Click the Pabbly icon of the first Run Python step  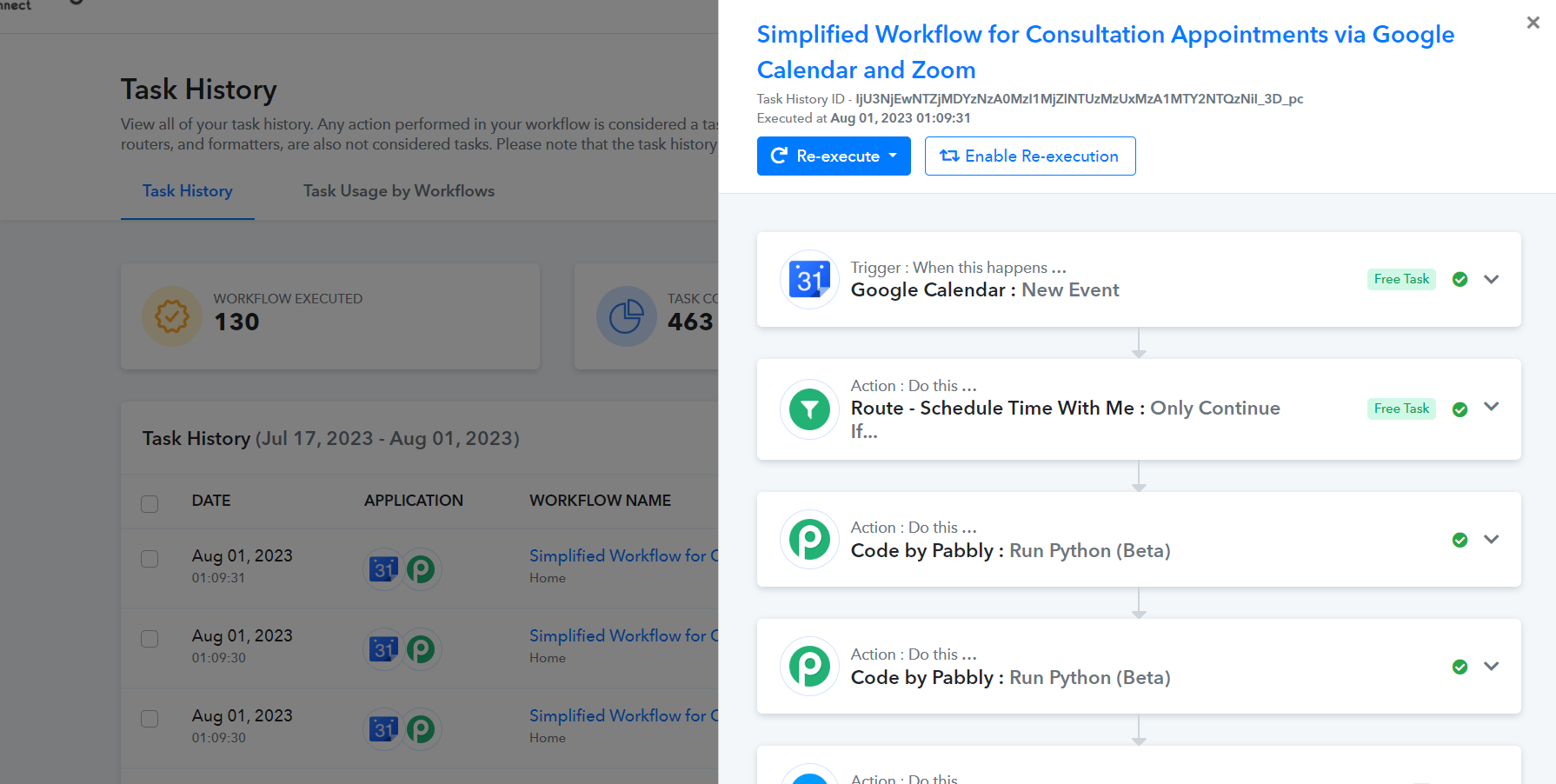809,539
